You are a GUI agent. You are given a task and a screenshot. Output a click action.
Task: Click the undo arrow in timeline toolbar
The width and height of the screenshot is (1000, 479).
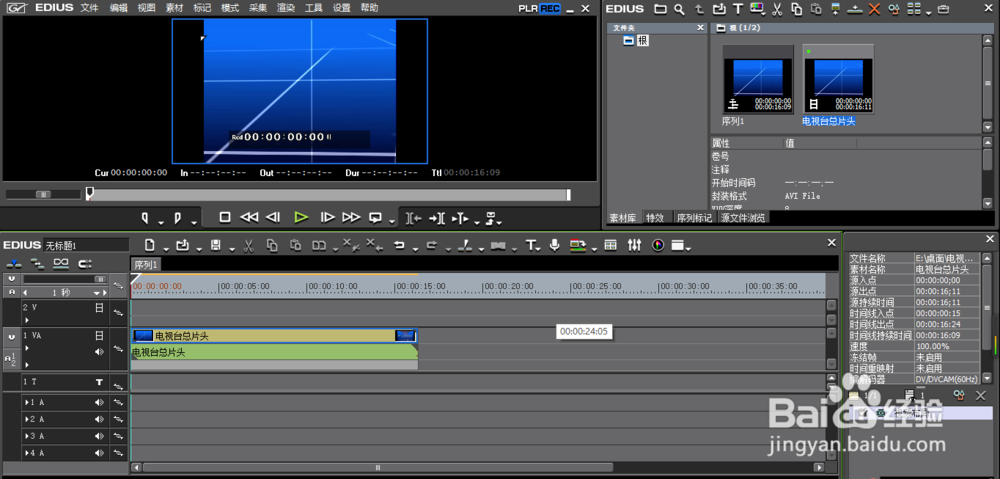[399, 245]
